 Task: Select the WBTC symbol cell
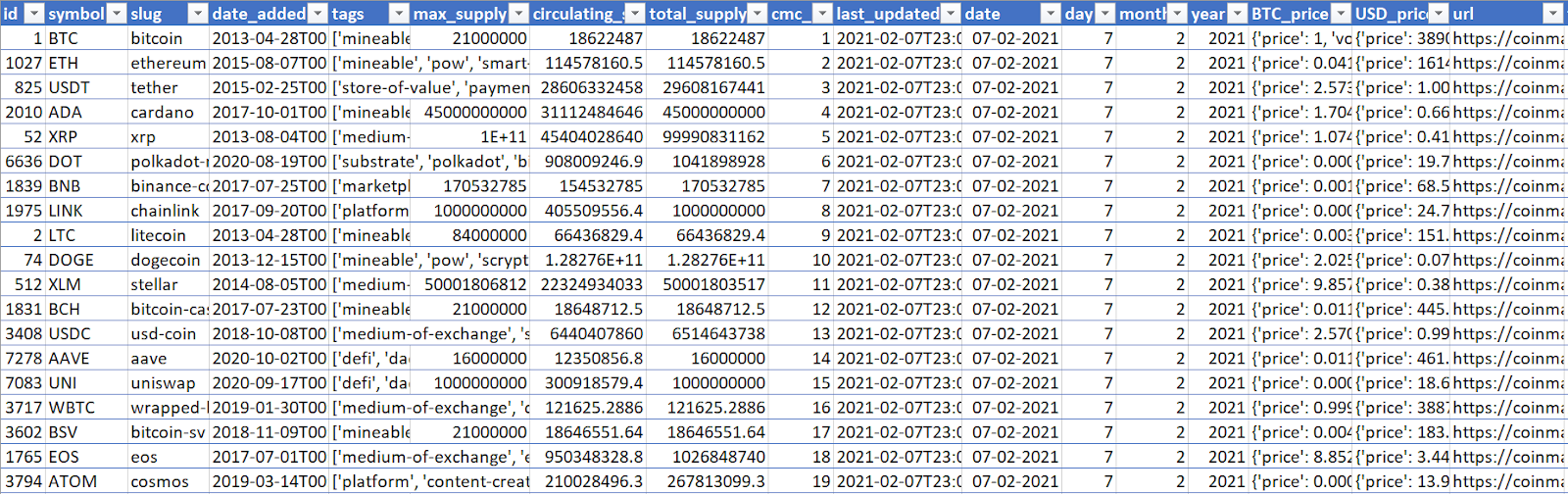(x=86, y=407)
